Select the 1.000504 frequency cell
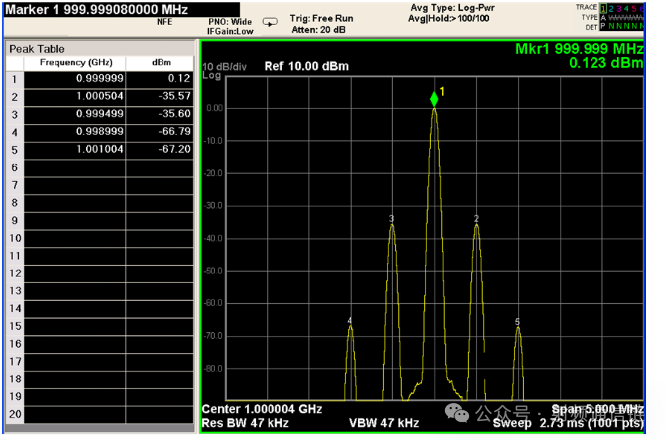Screen dimensions: 666x440 tap(75, 97)
